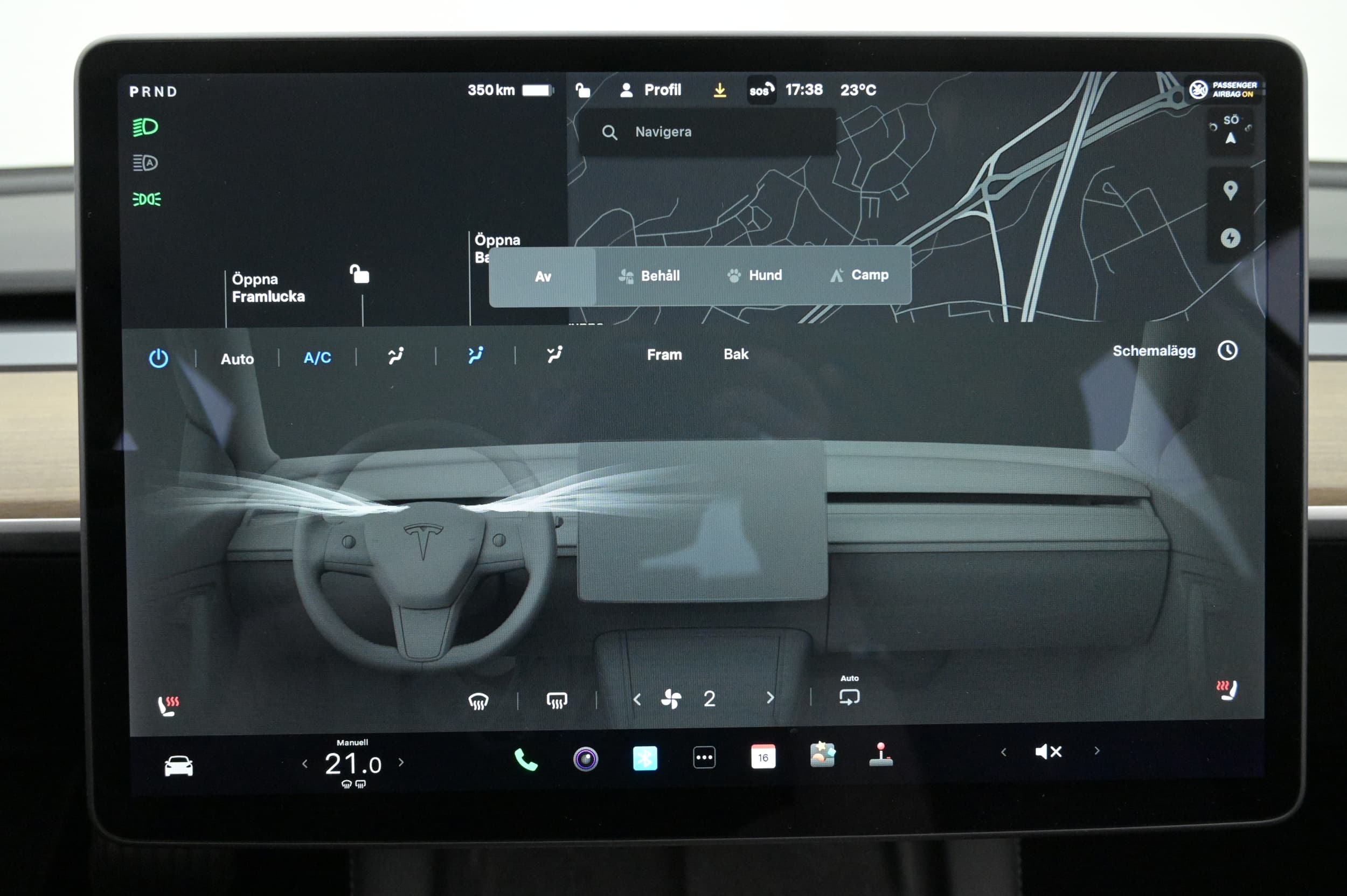This screenshot has height=896, width=1347.
Task: Click the schedule clock icon
Action: pyautogui.click(x=1227, y=350)
